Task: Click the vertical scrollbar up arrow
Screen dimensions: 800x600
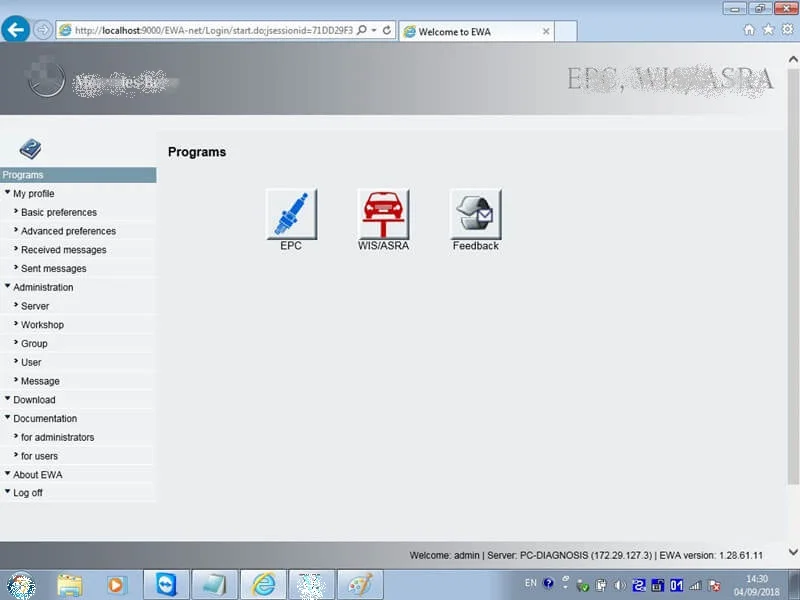Action: click(x=793, y=60)
